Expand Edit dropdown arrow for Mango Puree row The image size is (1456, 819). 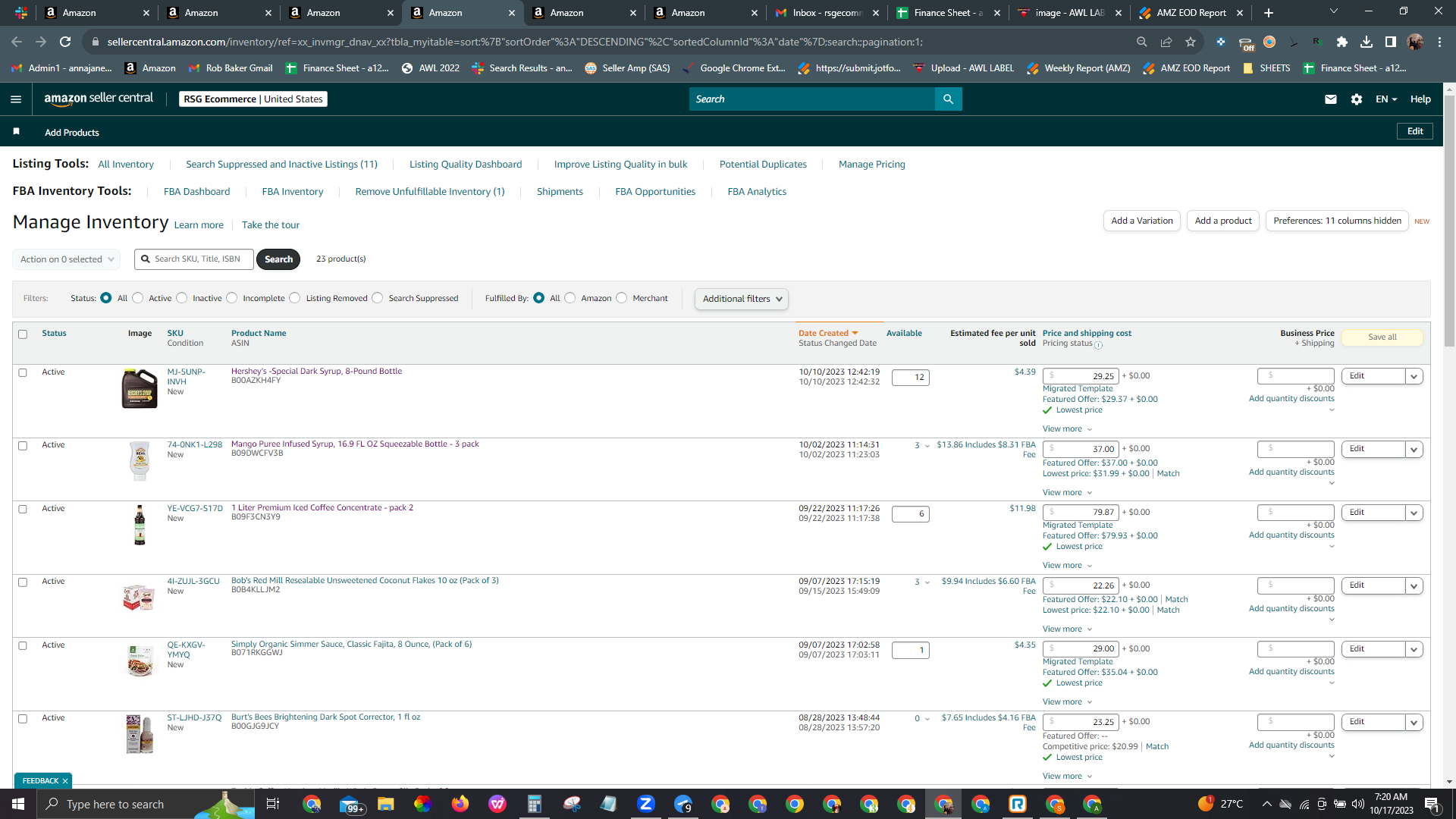pyautogui.click(x=1414, y=450)
